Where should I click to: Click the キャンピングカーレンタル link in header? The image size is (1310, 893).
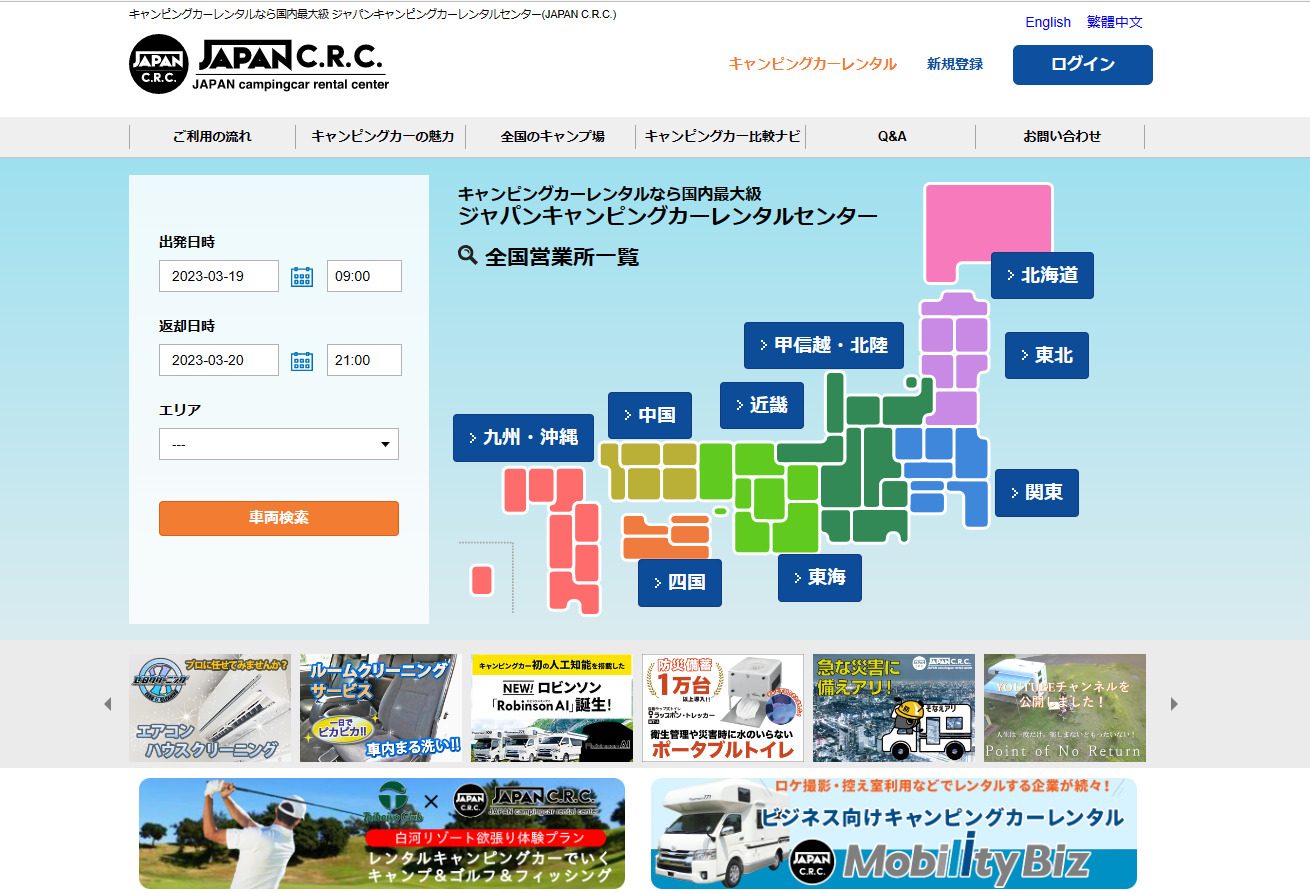click(813, 64)
